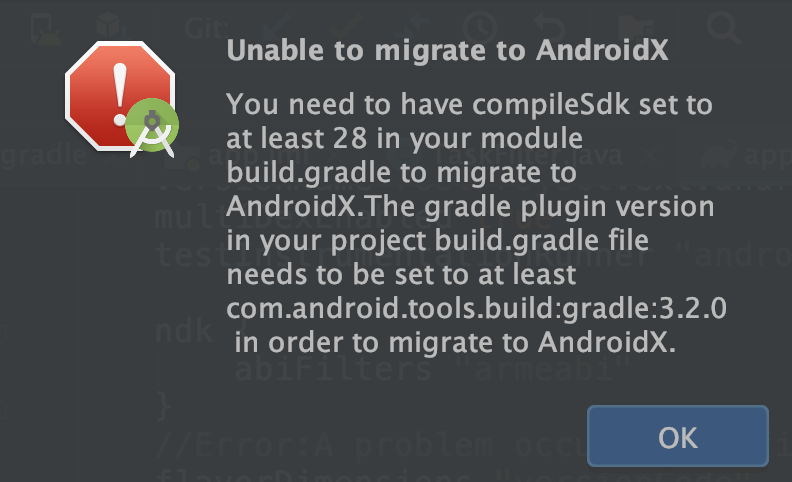Click the Git revert arrow icon

click(547, 27)
